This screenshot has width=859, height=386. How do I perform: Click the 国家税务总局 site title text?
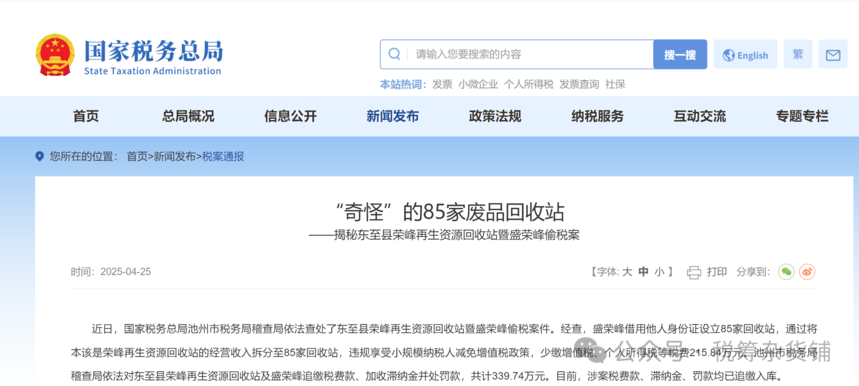pos(153,51)
